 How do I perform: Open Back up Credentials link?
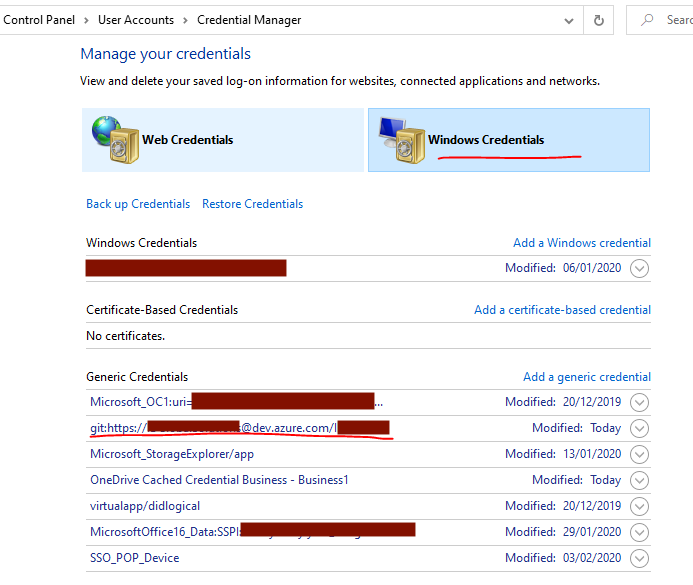(138, 204)
